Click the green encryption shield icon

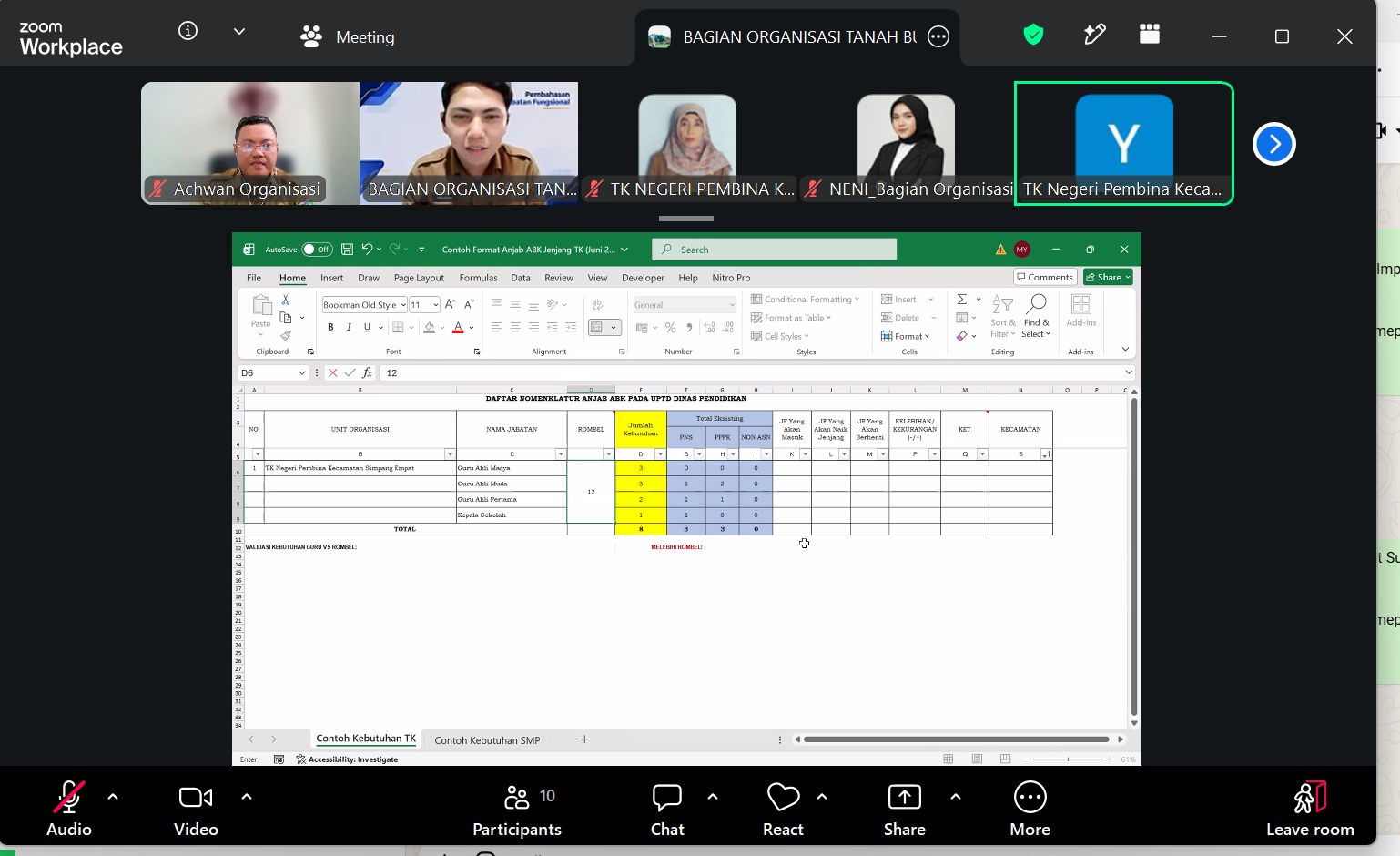click(x=1033, y=35)
